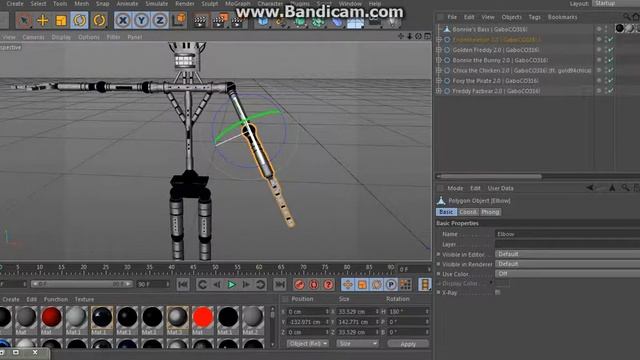The height and width of the screenshot is (360, 640).
Task: Open the floor environment object icon
Action: 355,23
